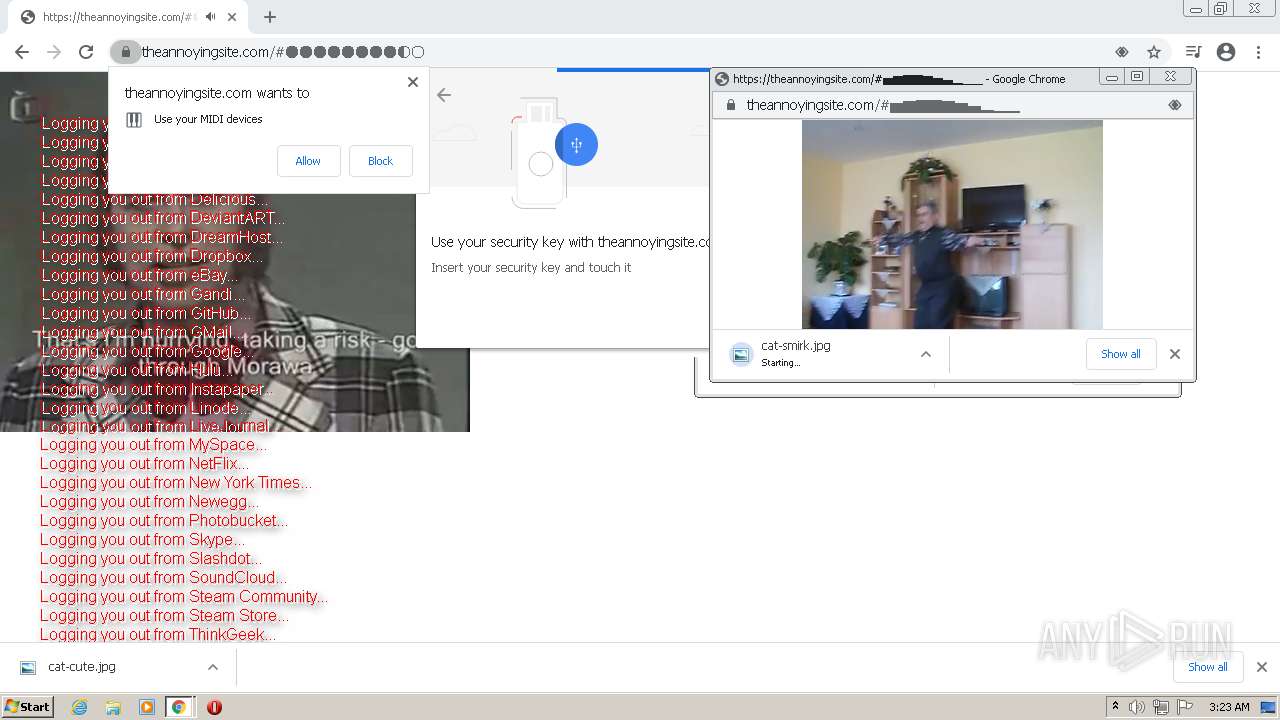This screenshot has width=1280, height=720.
Task: Open the Windows Start menu
Action: pos(27,707)
